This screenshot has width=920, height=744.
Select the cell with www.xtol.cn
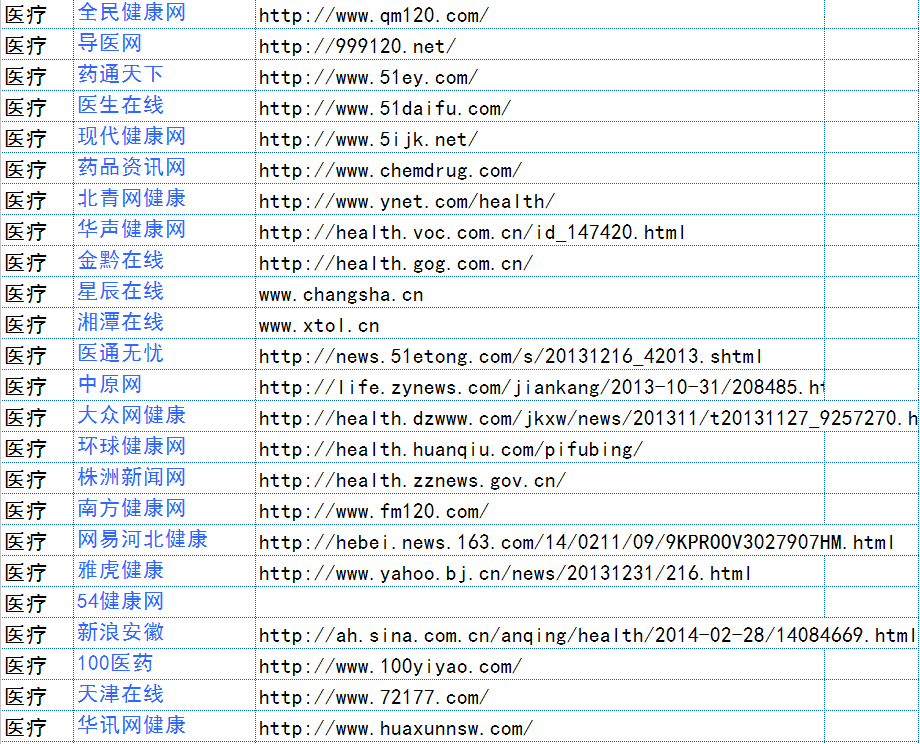[540, 324]
